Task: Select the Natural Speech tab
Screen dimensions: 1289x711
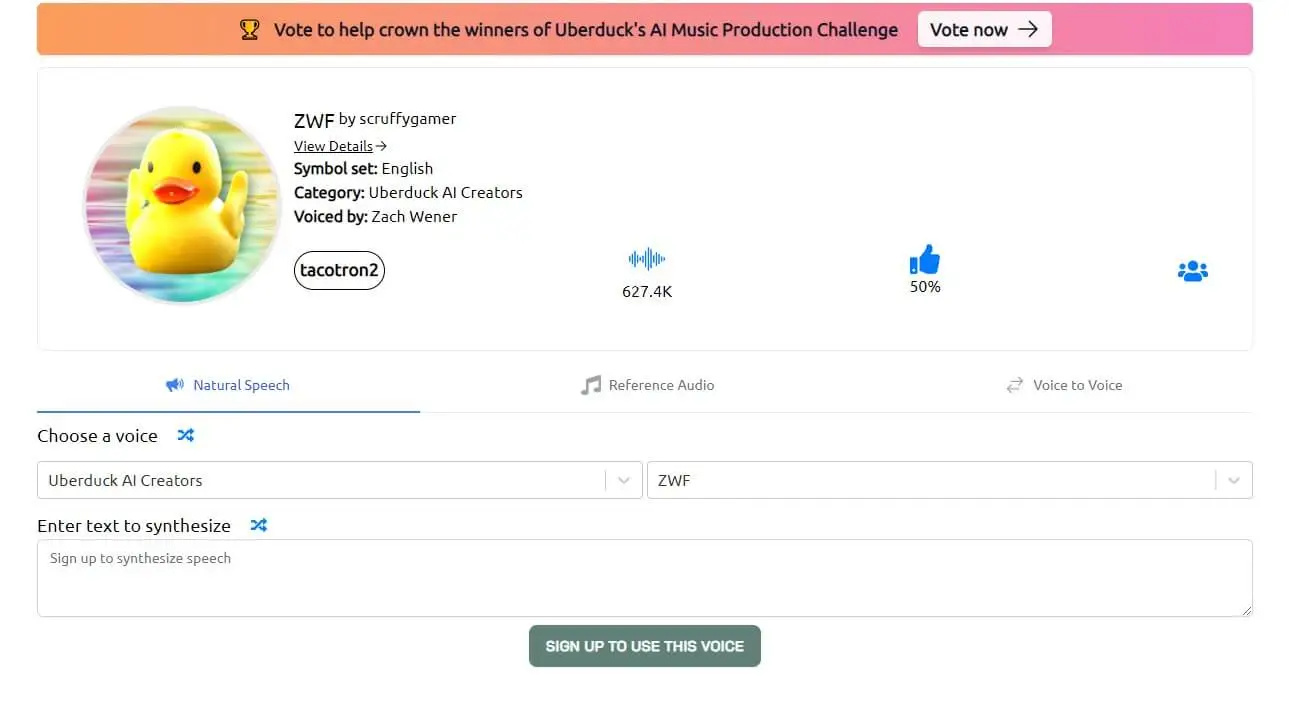Action: [x=241, y=385]
